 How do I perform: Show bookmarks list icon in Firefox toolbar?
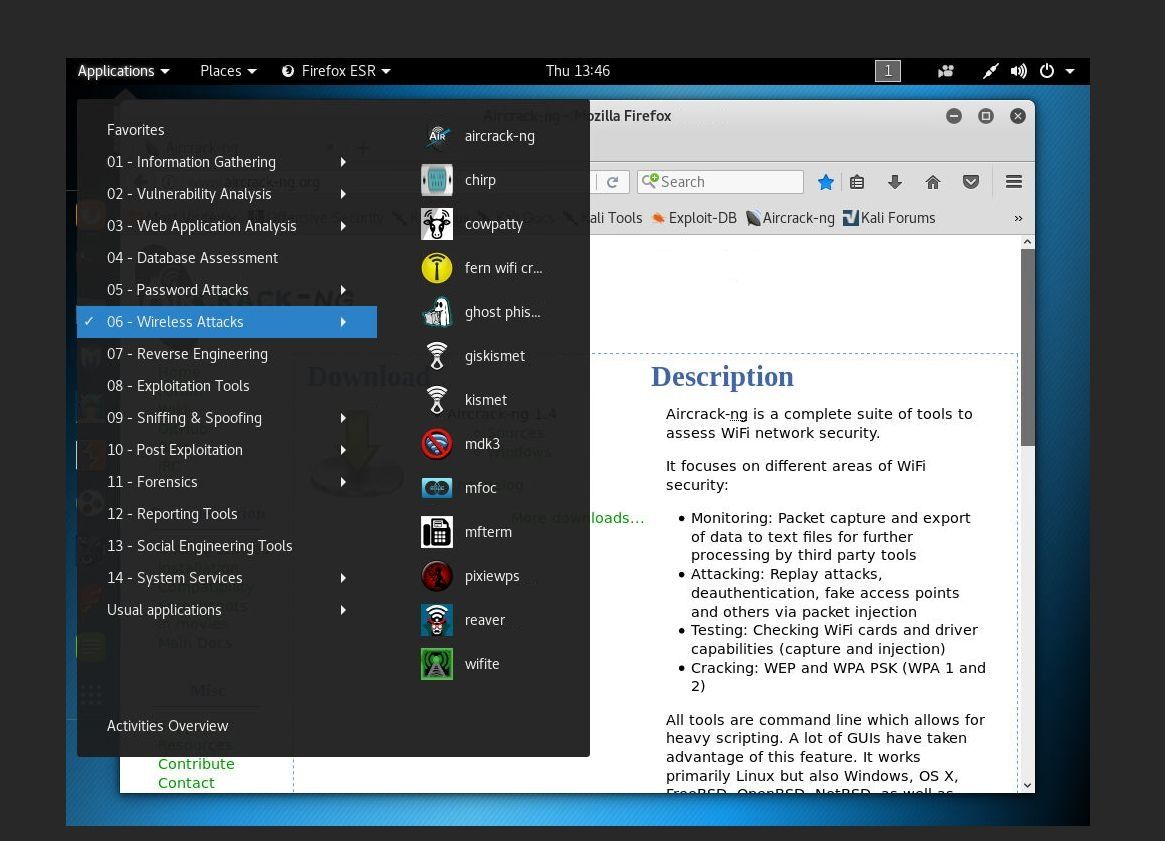(x=857, y=182)
